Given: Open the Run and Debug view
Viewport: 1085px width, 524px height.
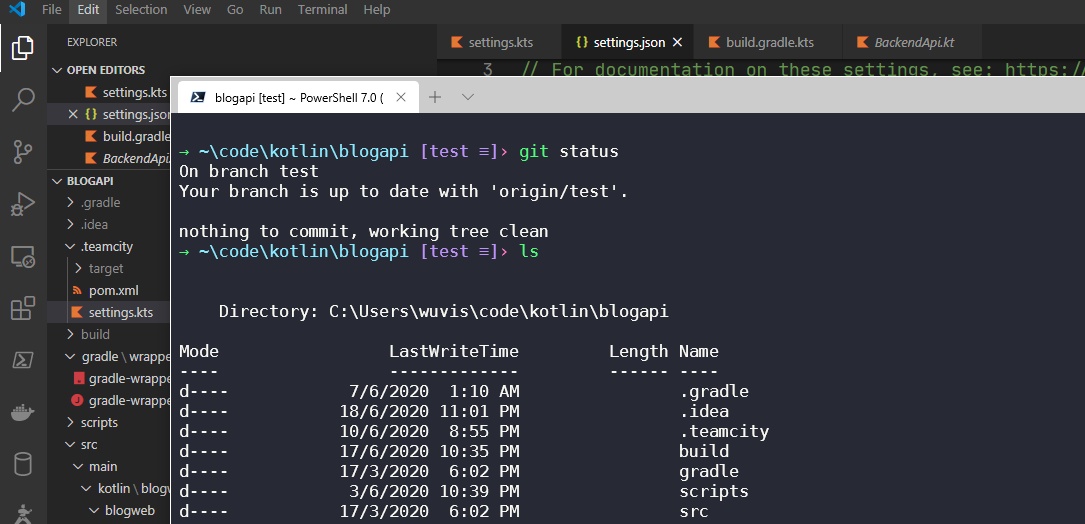Looking at the screenshot, I should pos(22,204).
